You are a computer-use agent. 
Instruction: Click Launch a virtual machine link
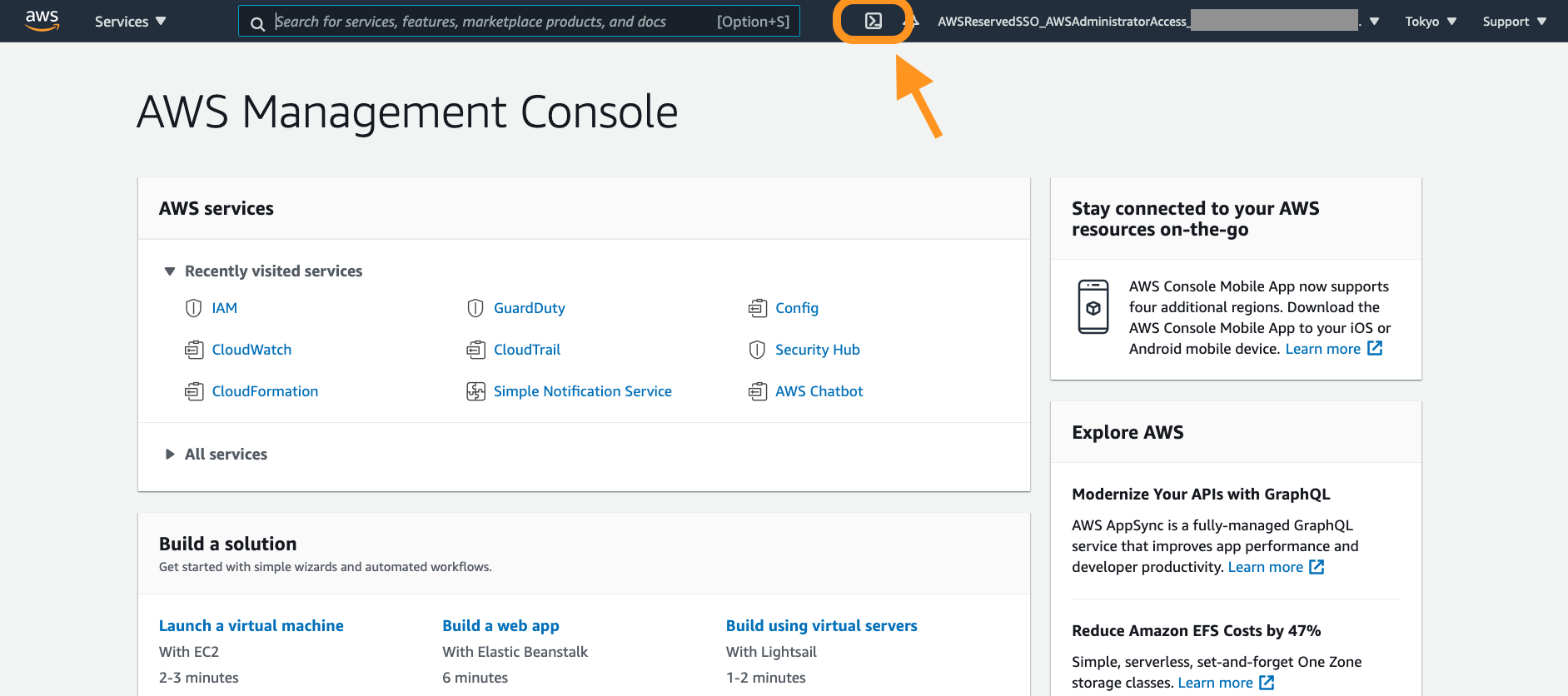pos(251,625)
